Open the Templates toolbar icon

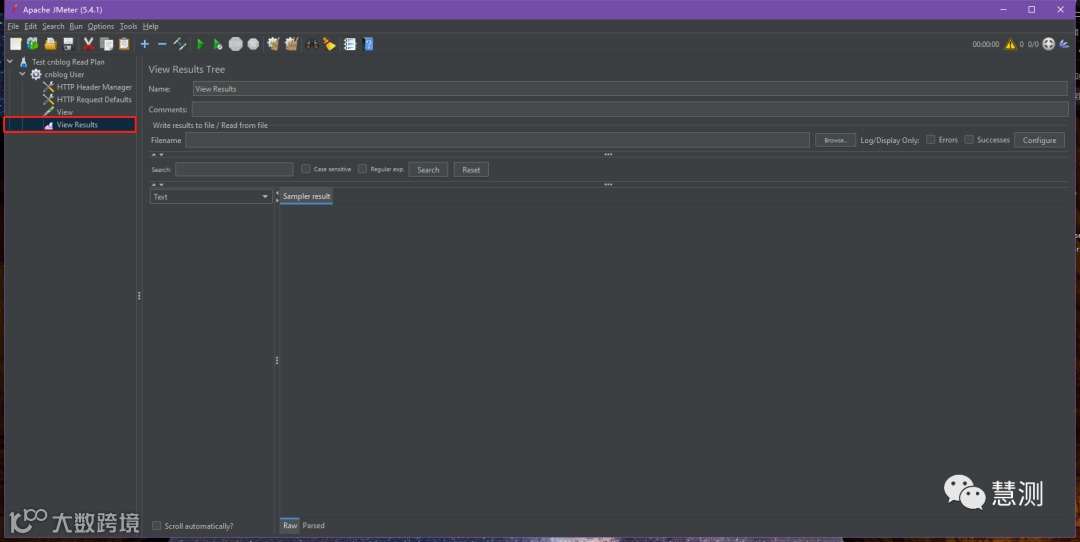click(32, 44)
